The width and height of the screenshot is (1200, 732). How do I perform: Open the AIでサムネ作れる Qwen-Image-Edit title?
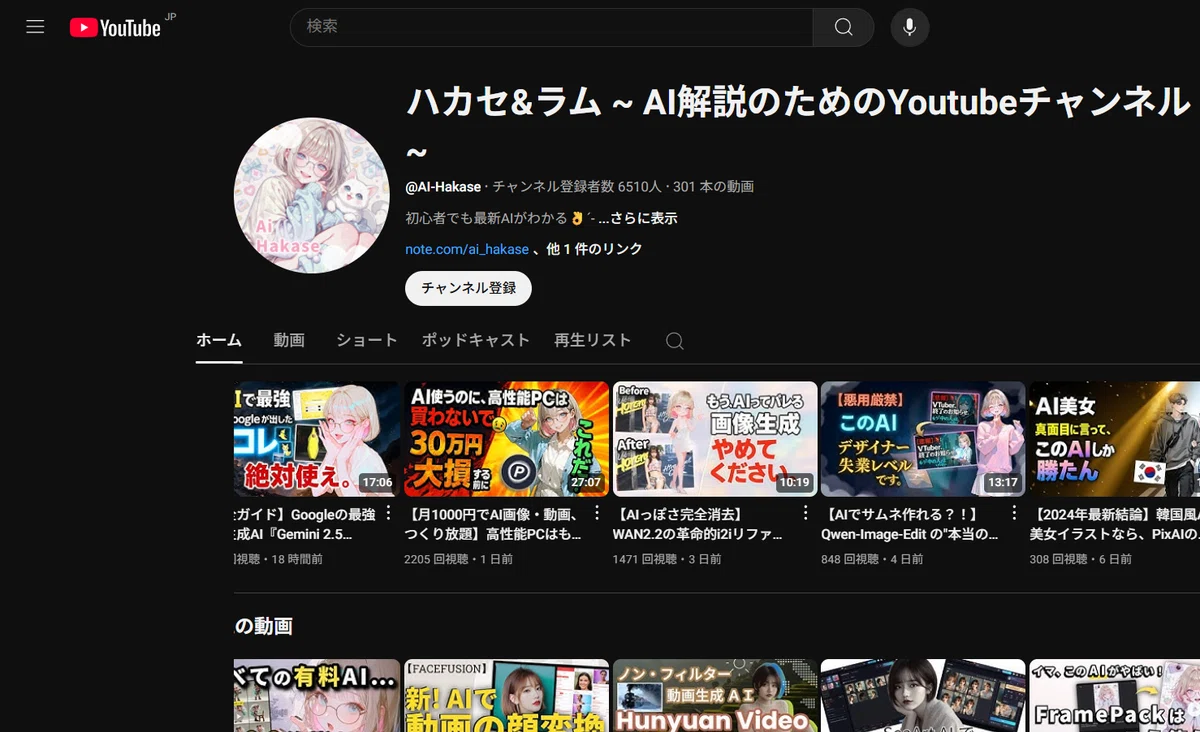pyautogui.click(x=910, y=525)
